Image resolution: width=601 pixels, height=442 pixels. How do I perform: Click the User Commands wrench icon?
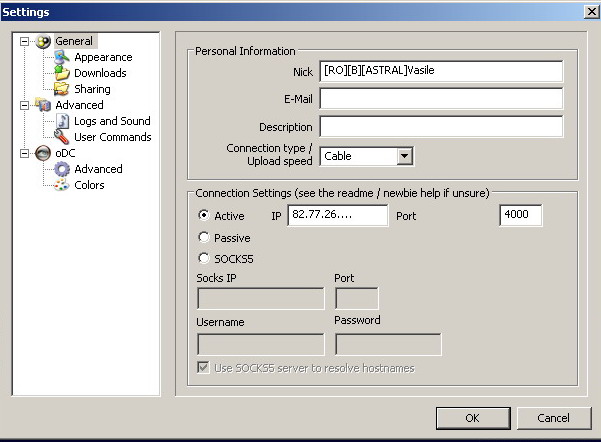[x=62, y=137]
